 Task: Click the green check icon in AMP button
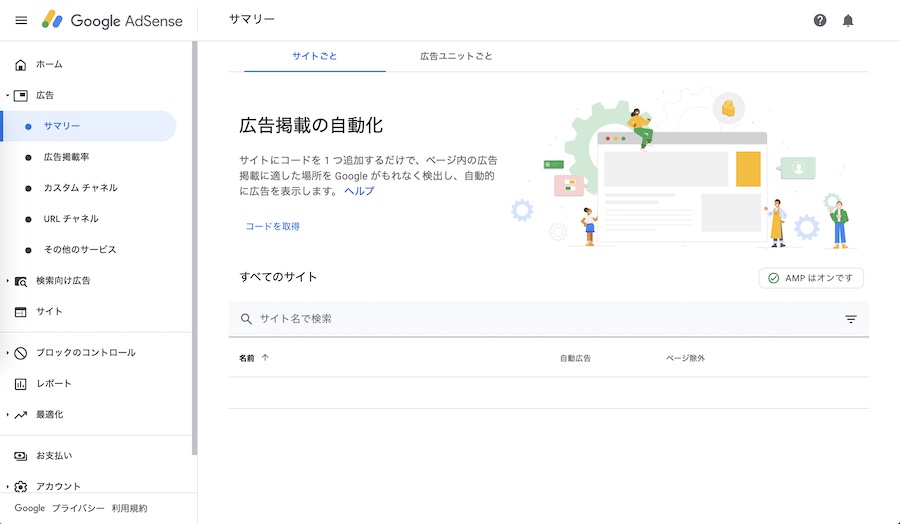[x=773, y=278]
